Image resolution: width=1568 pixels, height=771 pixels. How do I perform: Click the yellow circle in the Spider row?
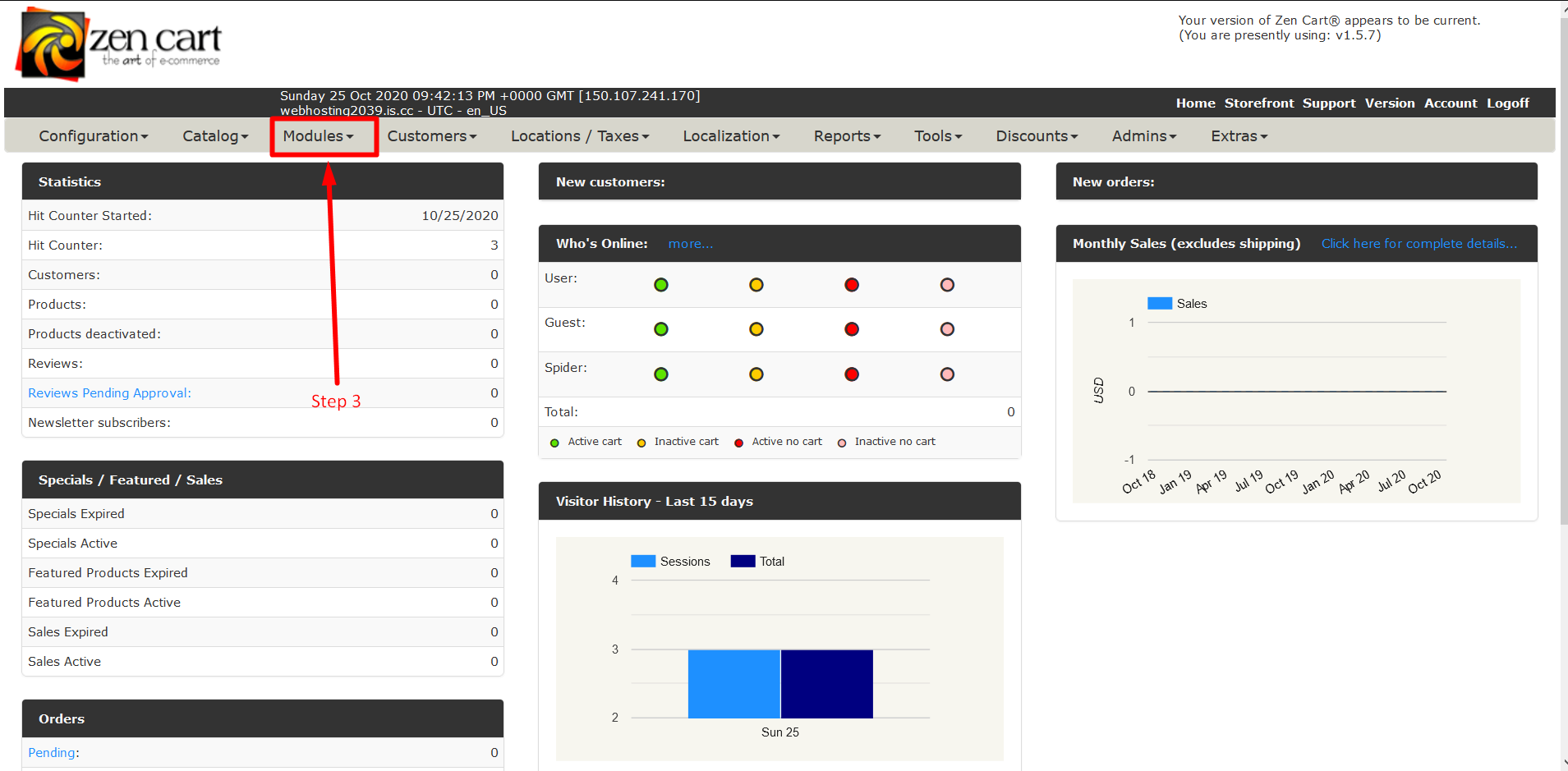(x=756, y=374)
